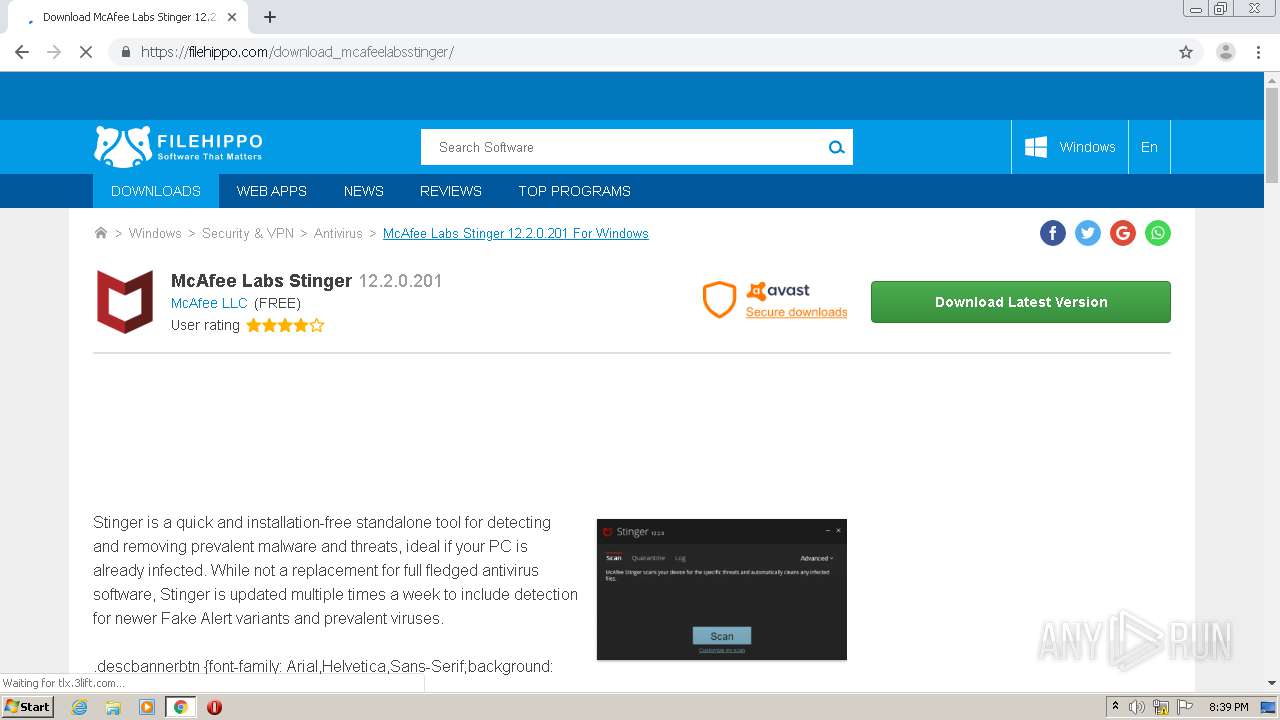Click the McAfee shield product logo
Screen dimensions: 1280x720
125,301
